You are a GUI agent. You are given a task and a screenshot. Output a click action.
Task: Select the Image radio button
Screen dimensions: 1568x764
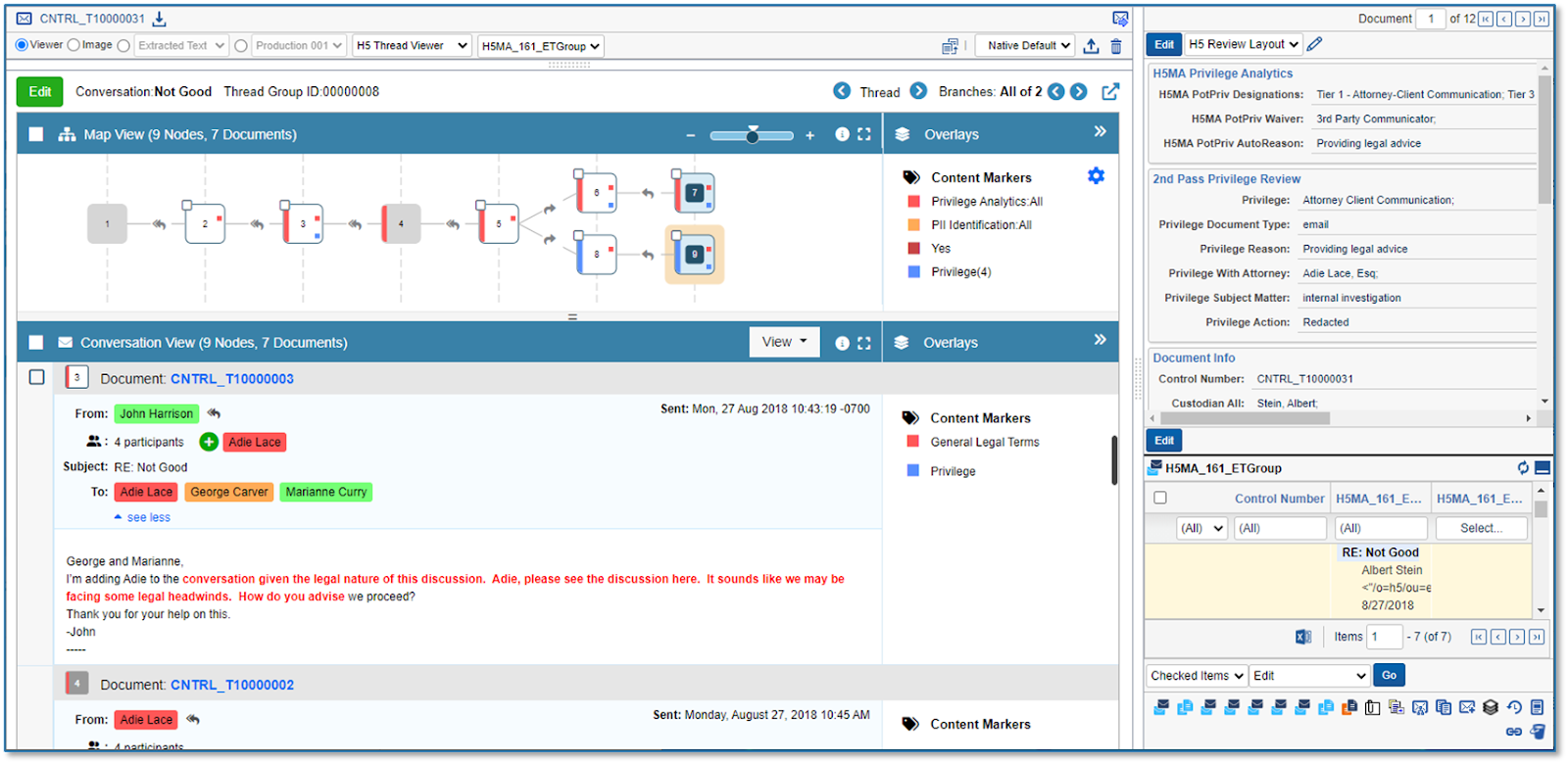(73, 45)
